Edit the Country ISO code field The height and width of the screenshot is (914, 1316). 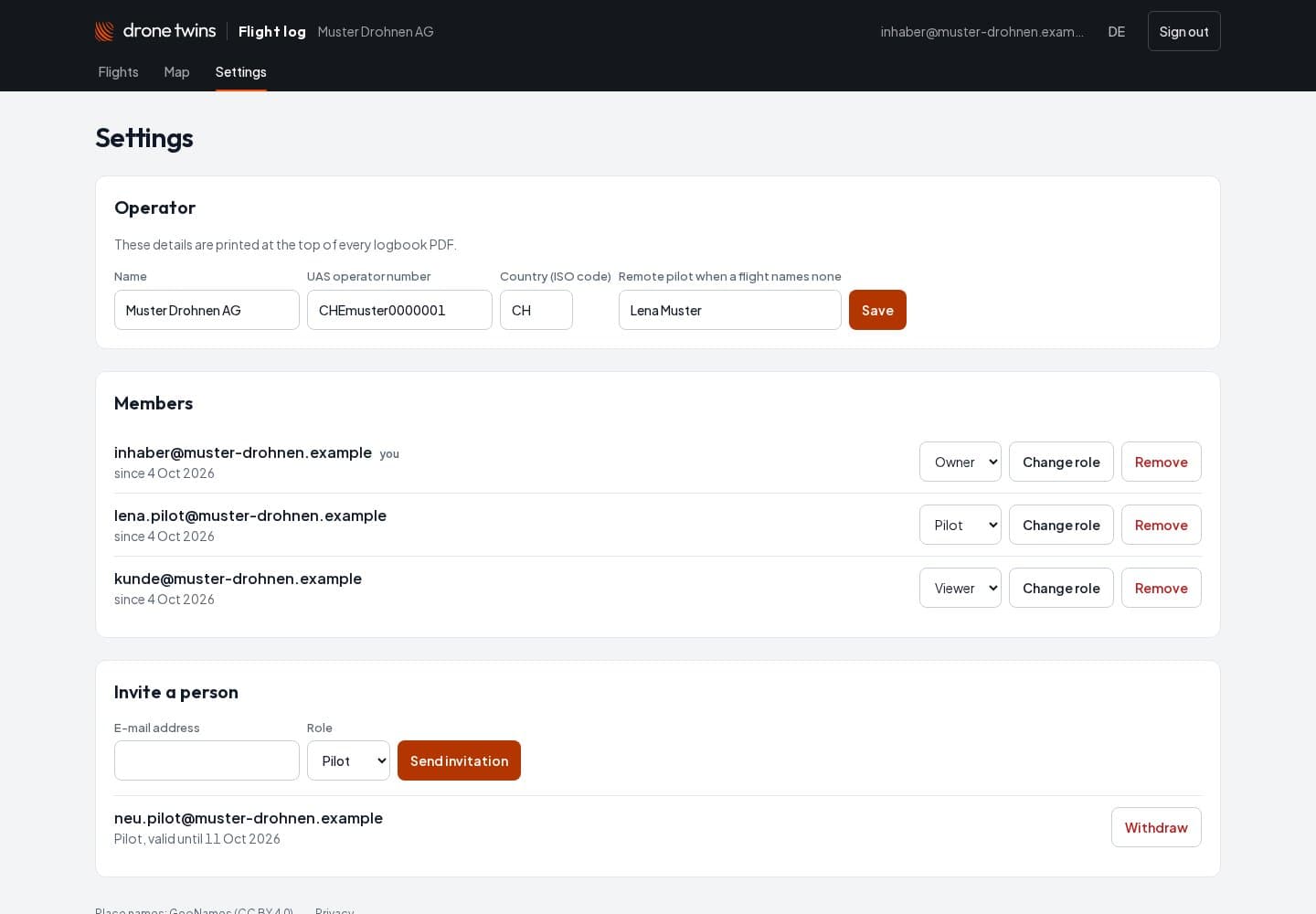[x=536, y=310]
